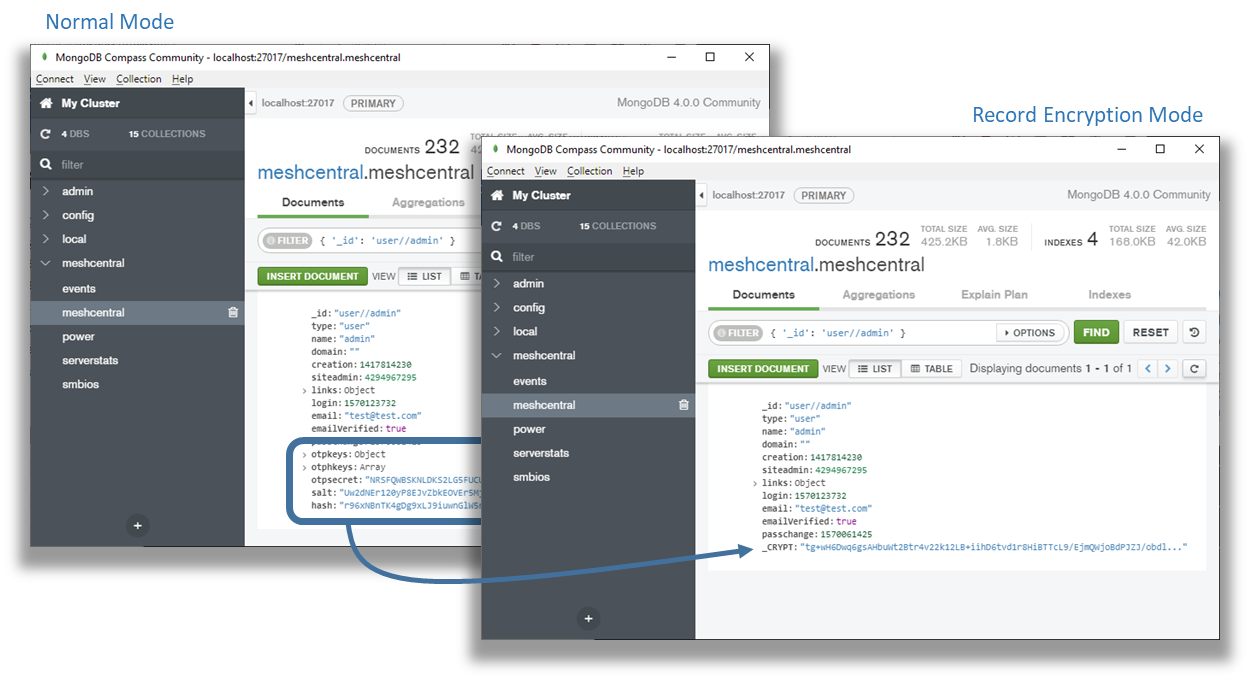1250x681 pixels.
Task: Switch to LIST view in the front window
Action: click(874, 369)
